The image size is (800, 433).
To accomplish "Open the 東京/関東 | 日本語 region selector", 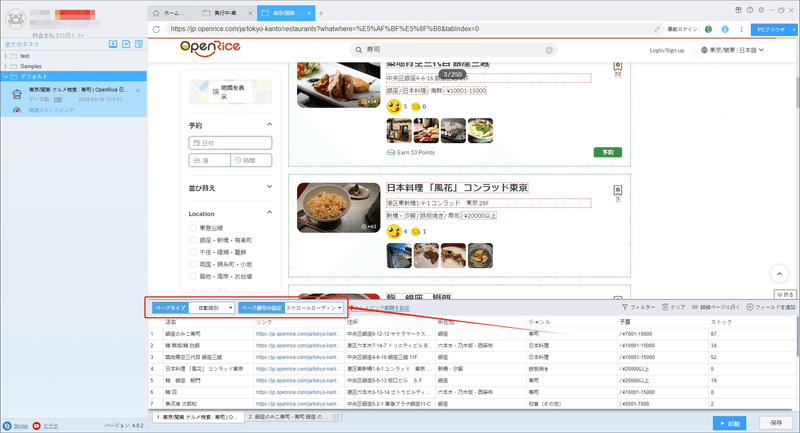I will [x=732, y=50].
